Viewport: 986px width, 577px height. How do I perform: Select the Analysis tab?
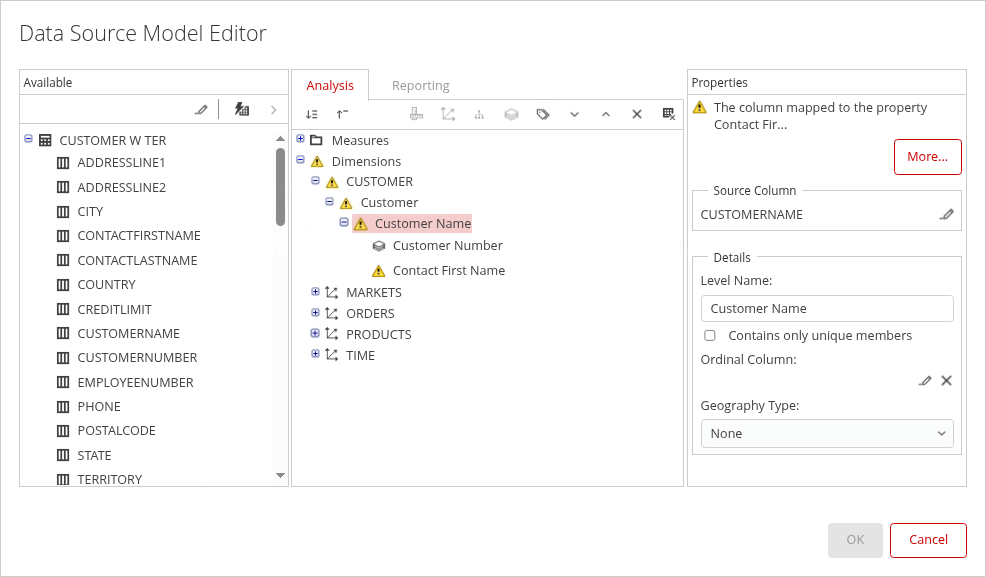330,86
